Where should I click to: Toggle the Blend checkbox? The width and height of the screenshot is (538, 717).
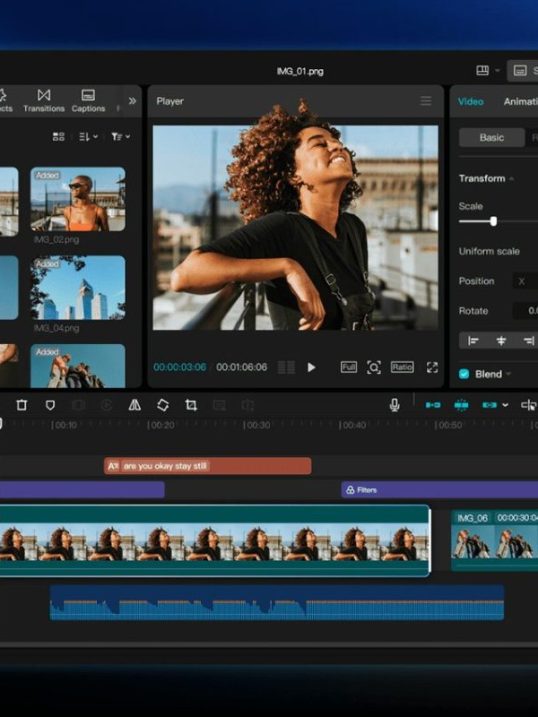(464, 374)
